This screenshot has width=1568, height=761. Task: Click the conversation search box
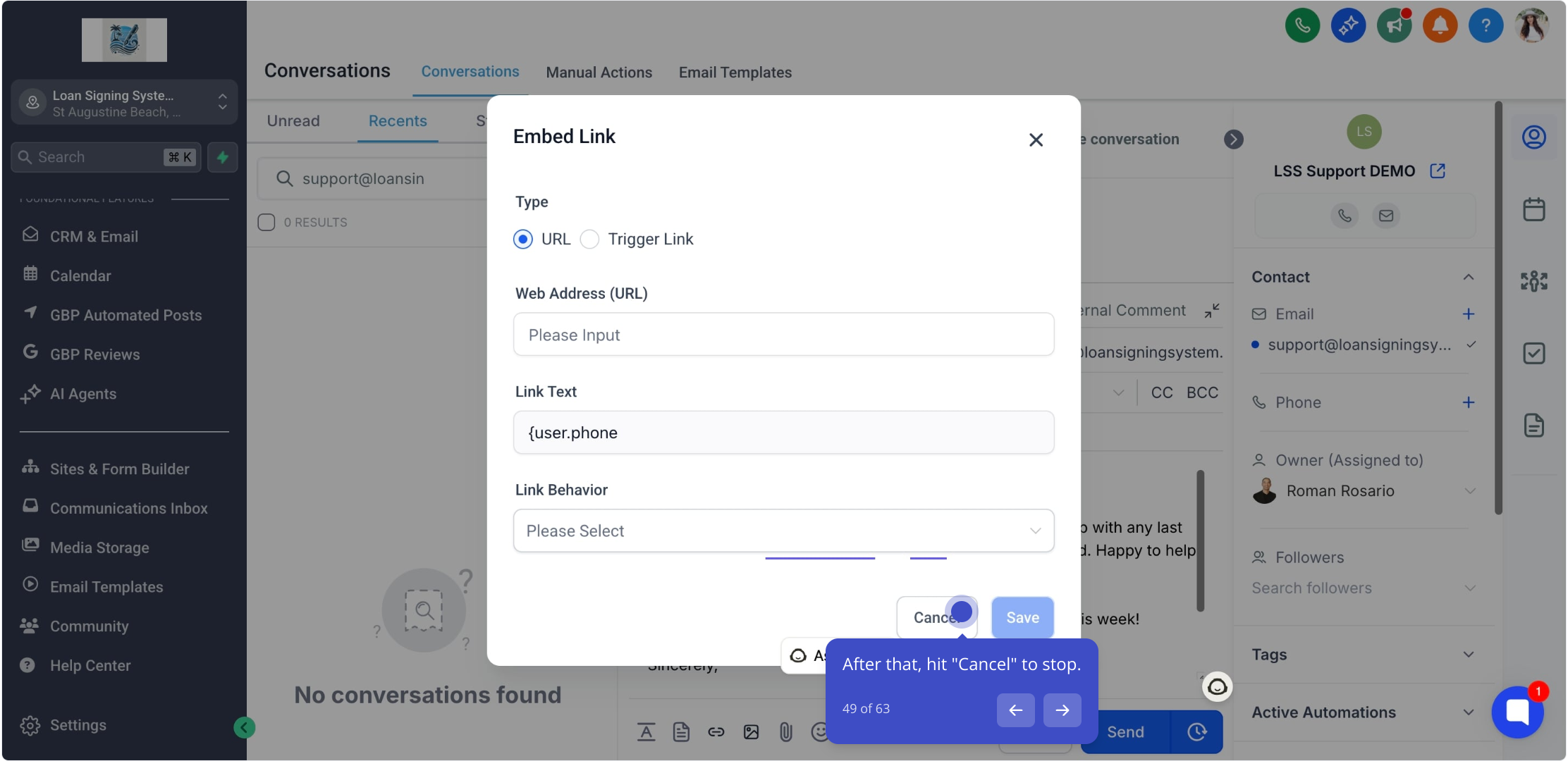[374, 179]
